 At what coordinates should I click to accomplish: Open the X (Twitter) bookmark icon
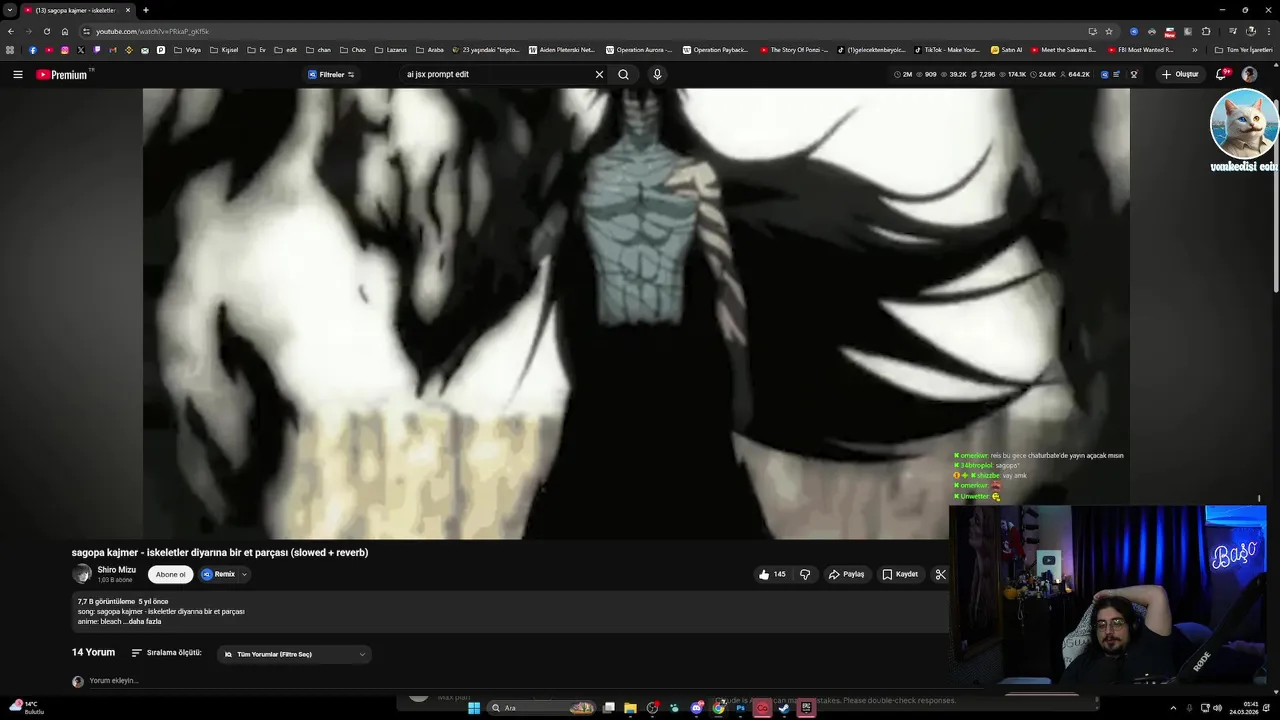coord(81,50)
